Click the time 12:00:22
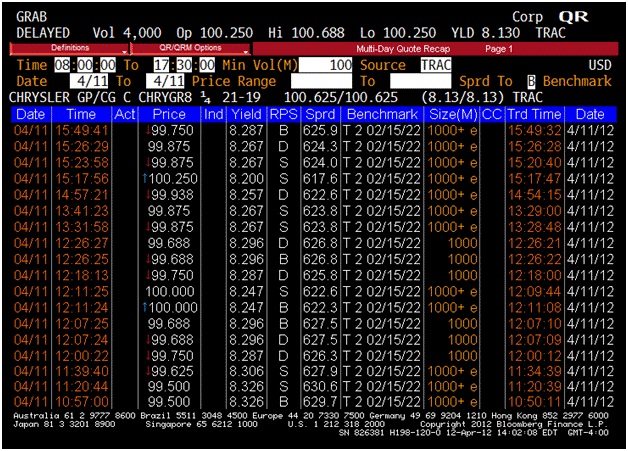 point(82,356)
